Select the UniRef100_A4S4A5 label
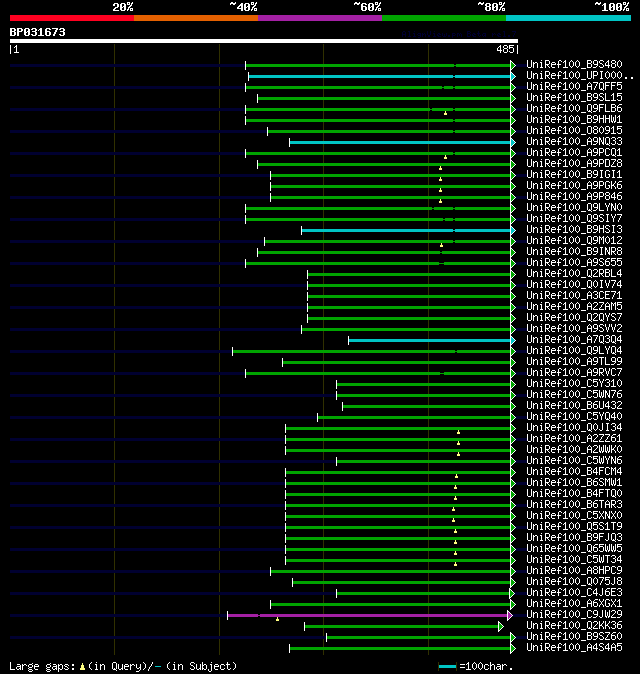The height and width of the screenshot is (674, 640). click(574, 648)
